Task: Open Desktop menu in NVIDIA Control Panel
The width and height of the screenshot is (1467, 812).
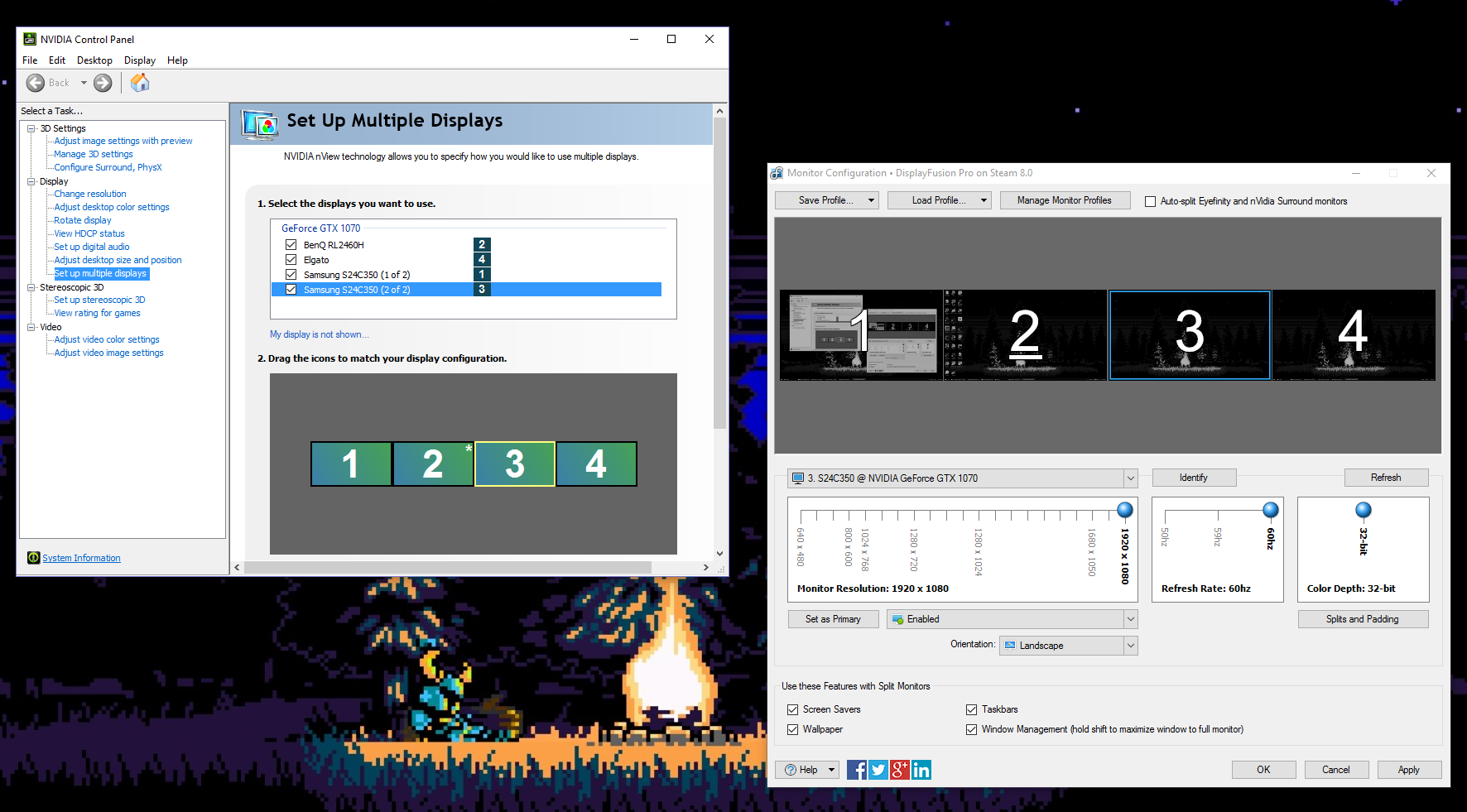Action: (94, 60)
